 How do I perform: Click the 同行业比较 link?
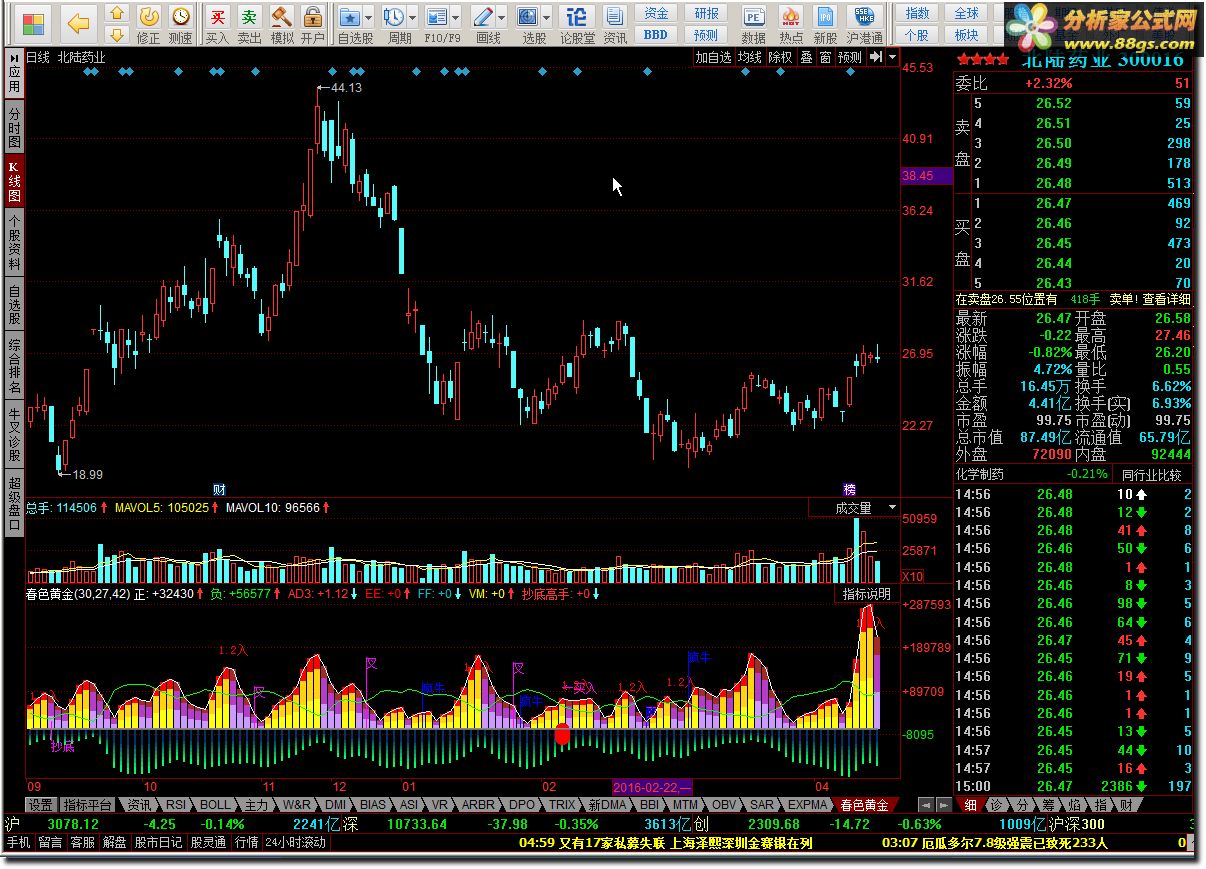[1152, 474]
